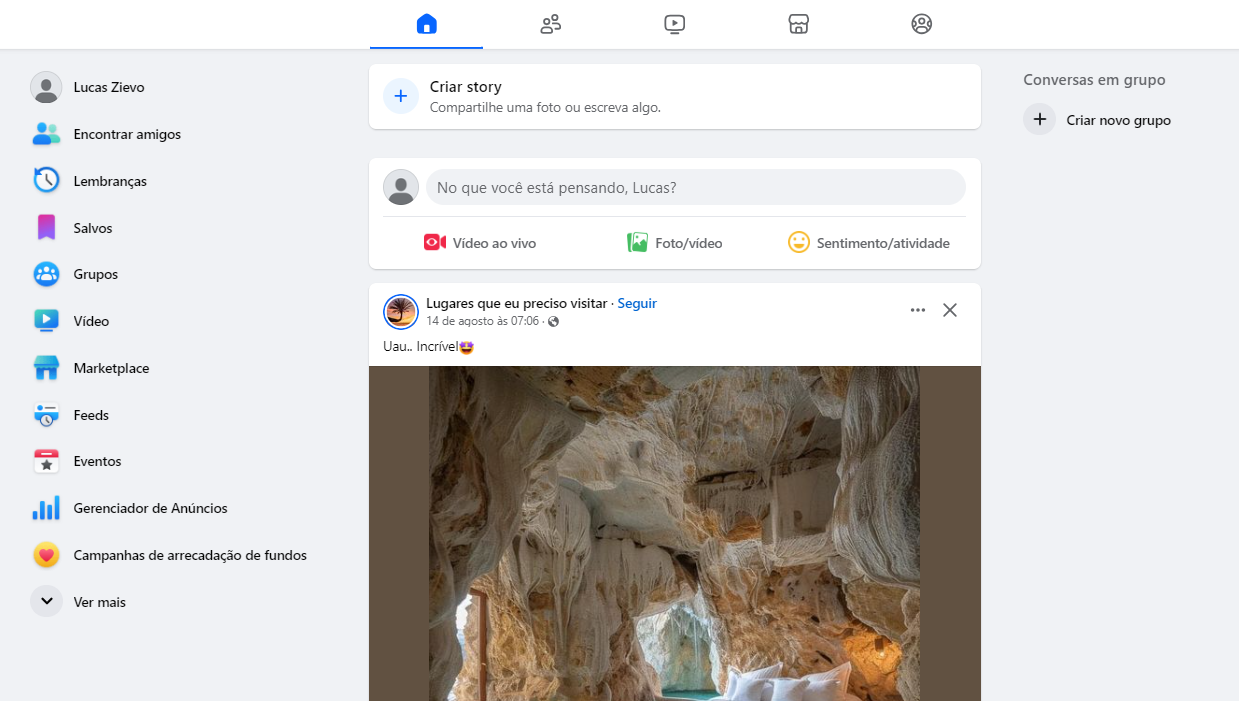
Task: Click 'Compartilhe uma foto ou escreva algo.' text
Action: [x=545, y=107]
